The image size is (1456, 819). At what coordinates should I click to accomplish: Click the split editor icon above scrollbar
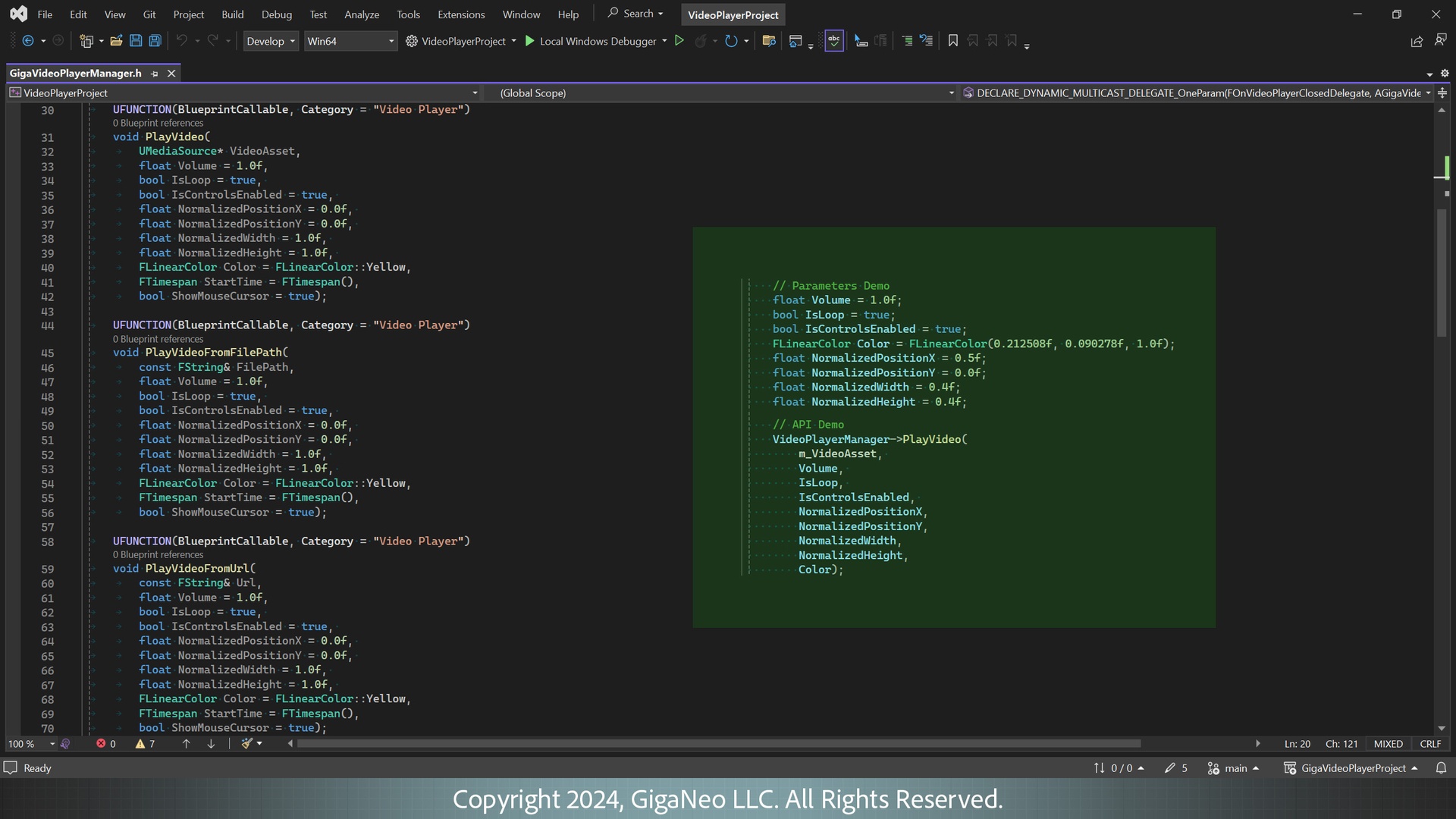coord(1442,93)
